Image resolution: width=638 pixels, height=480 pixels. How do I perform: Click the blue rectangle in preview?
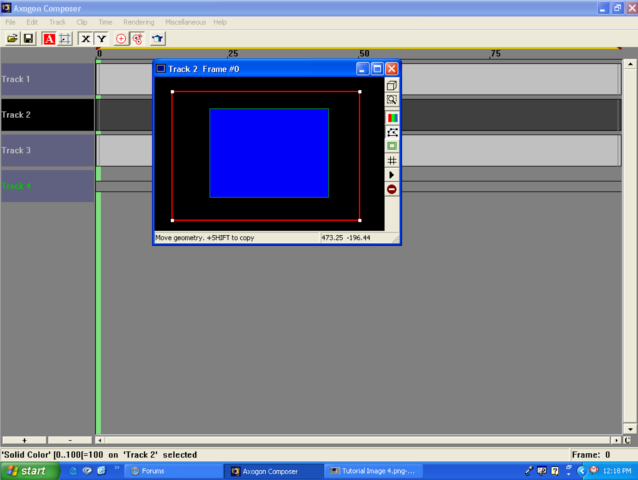click(269, 153)
